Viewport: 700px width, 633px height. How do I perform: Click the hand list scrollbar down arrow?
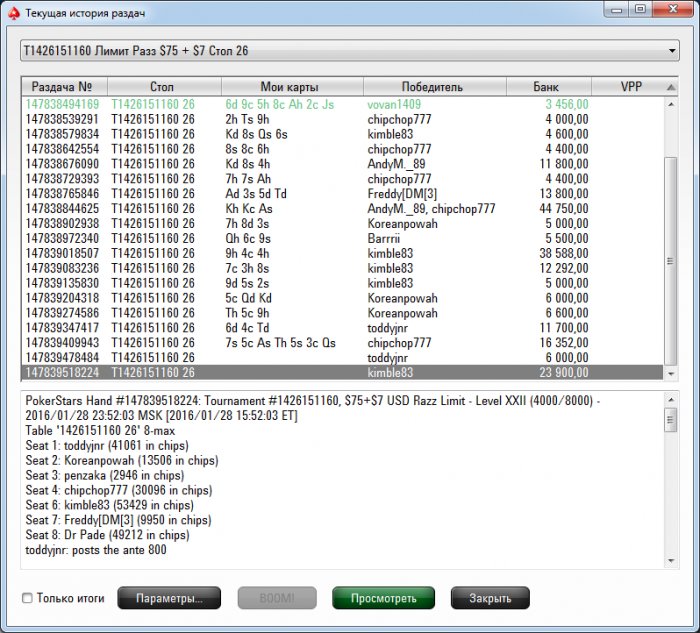tap(671, 374)
